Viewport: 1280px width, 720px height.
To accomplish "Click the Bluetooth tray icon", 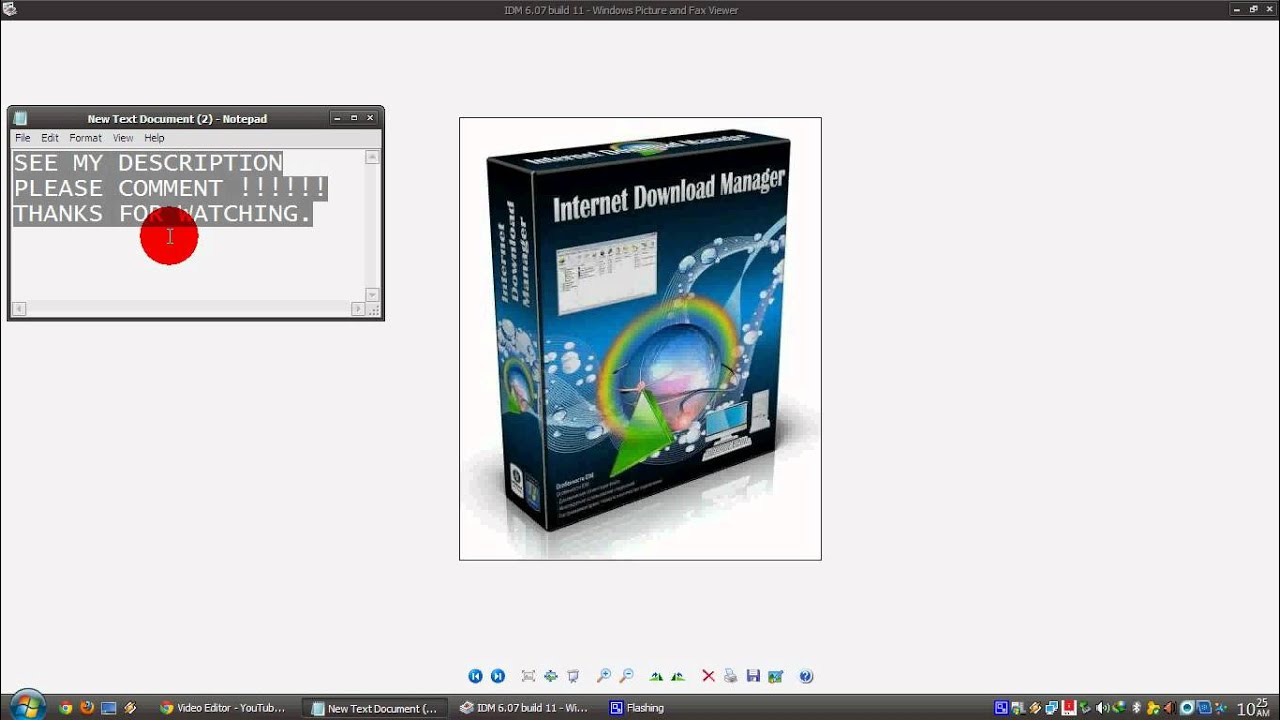I will point(1136,708).
